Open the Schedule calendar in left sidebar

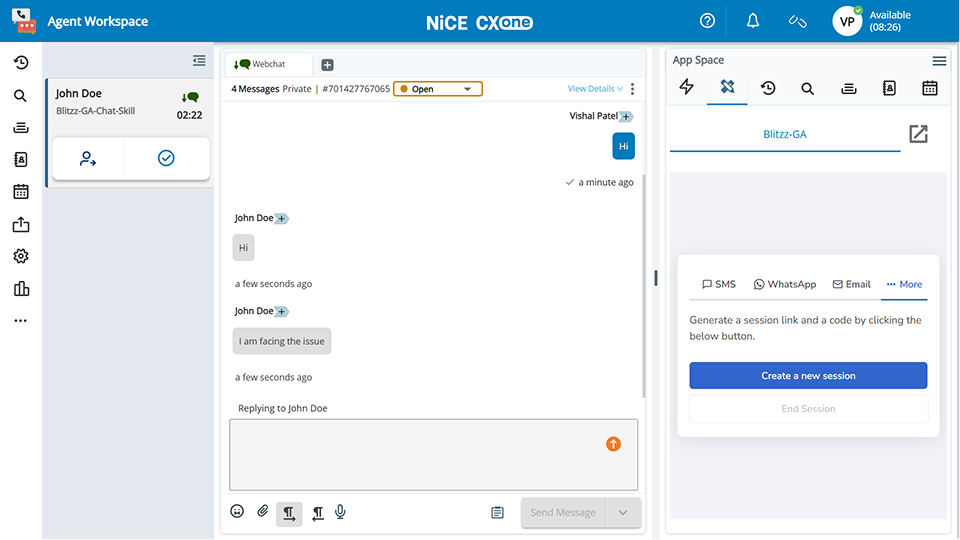coord(21,192)
